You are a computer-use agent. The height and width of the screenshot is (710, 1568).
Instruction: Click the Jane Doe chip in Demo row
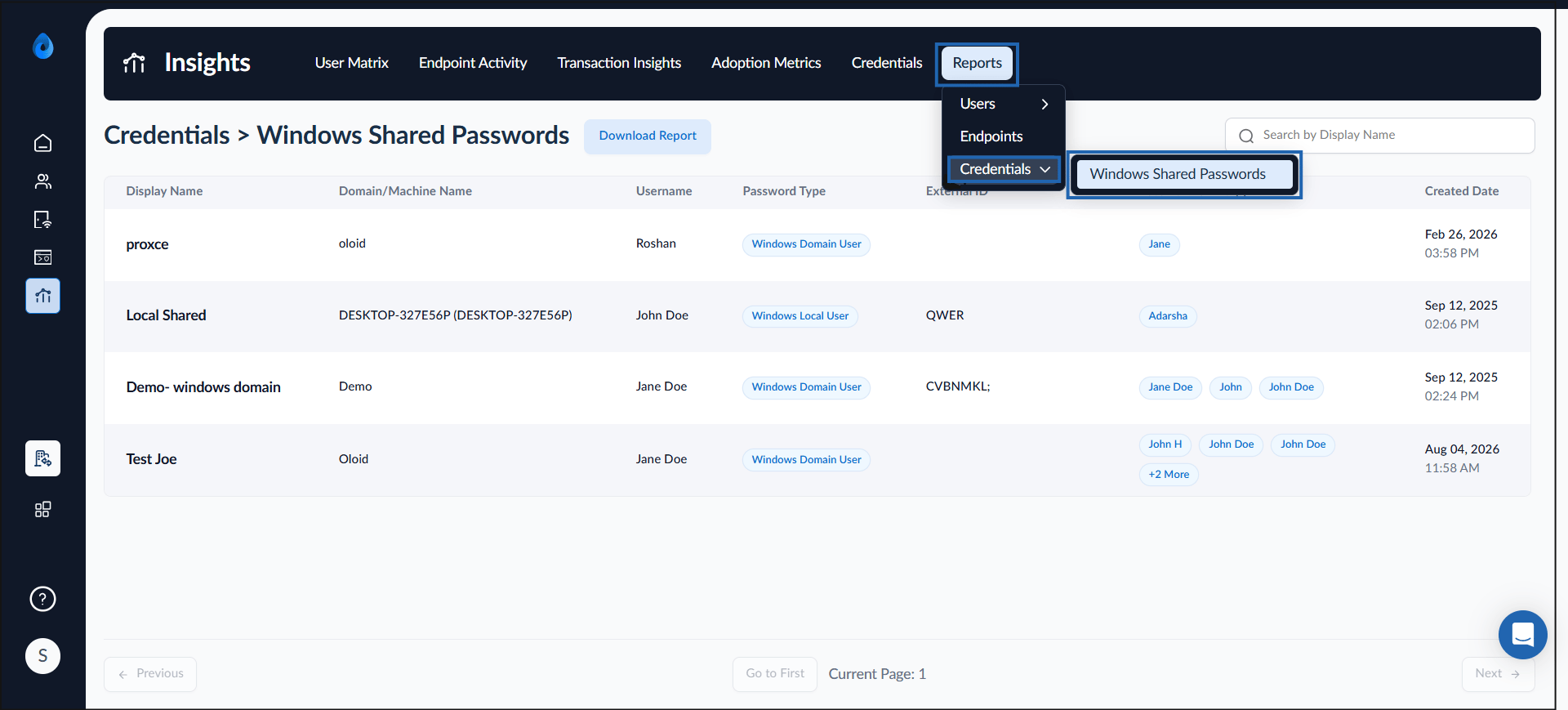click(1170, 387)
